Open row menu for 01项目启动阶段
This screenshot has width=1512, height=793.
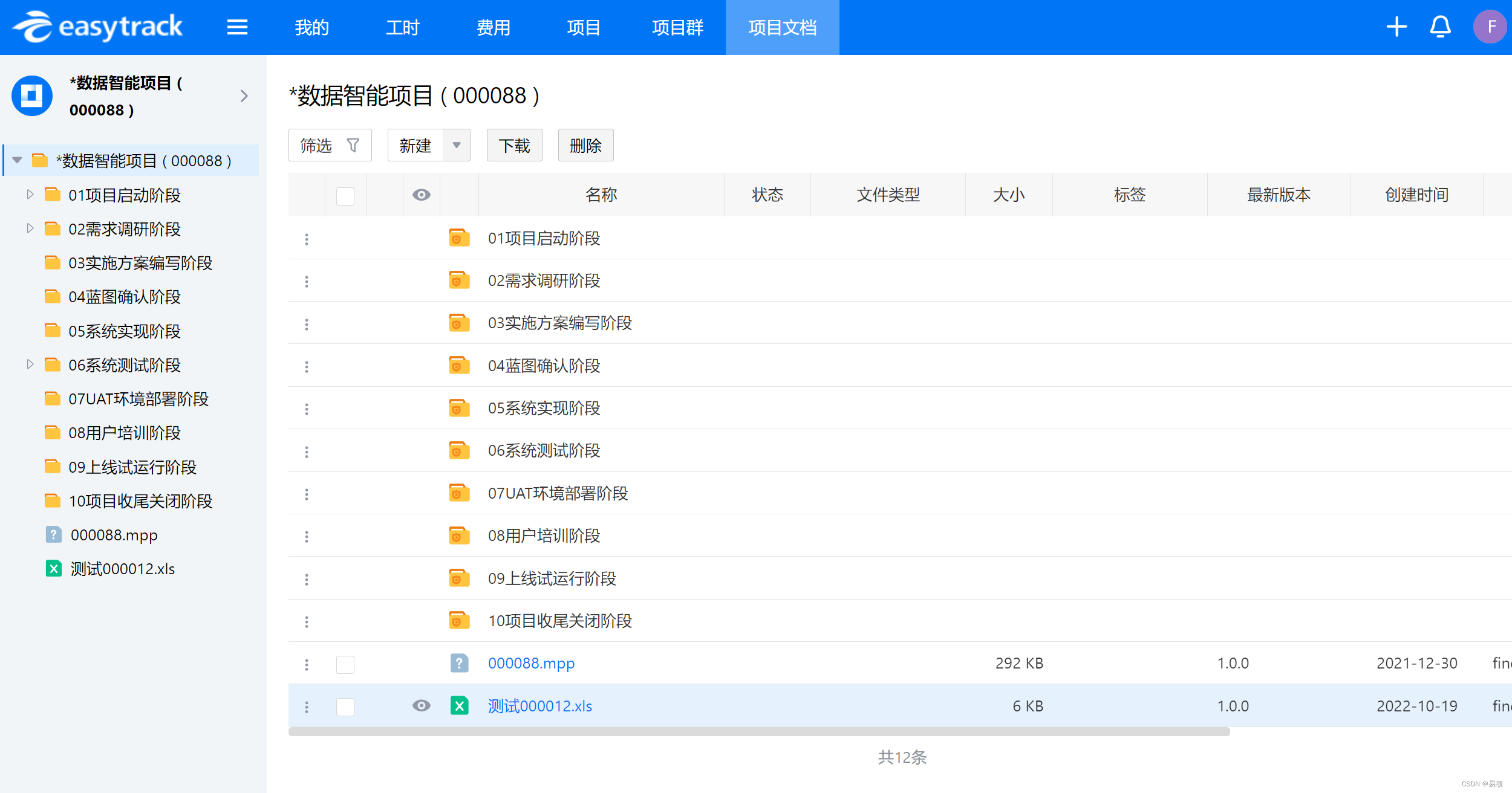(x=307, y=239)
